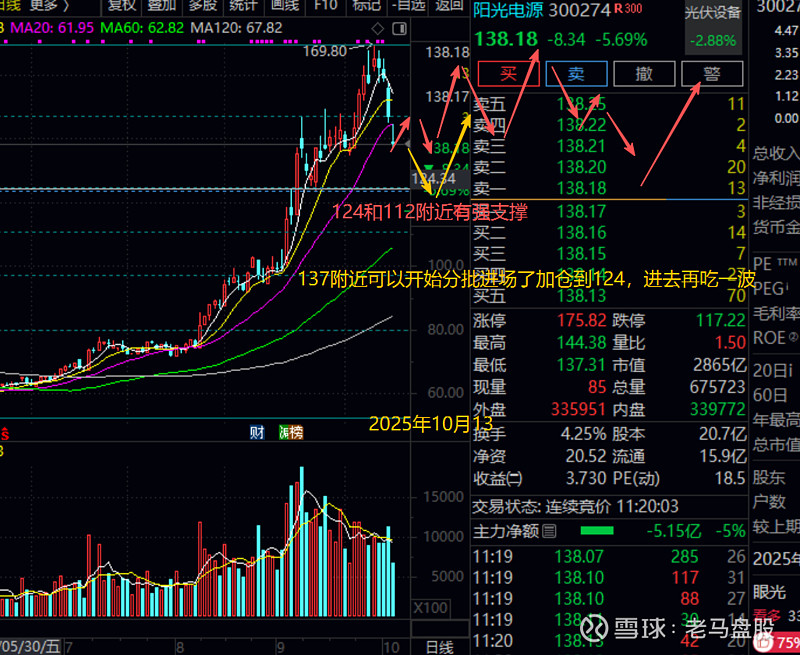Click the stock code 300274
The width and height of the screenshot is (800, 655).
[x=579, y=10]
